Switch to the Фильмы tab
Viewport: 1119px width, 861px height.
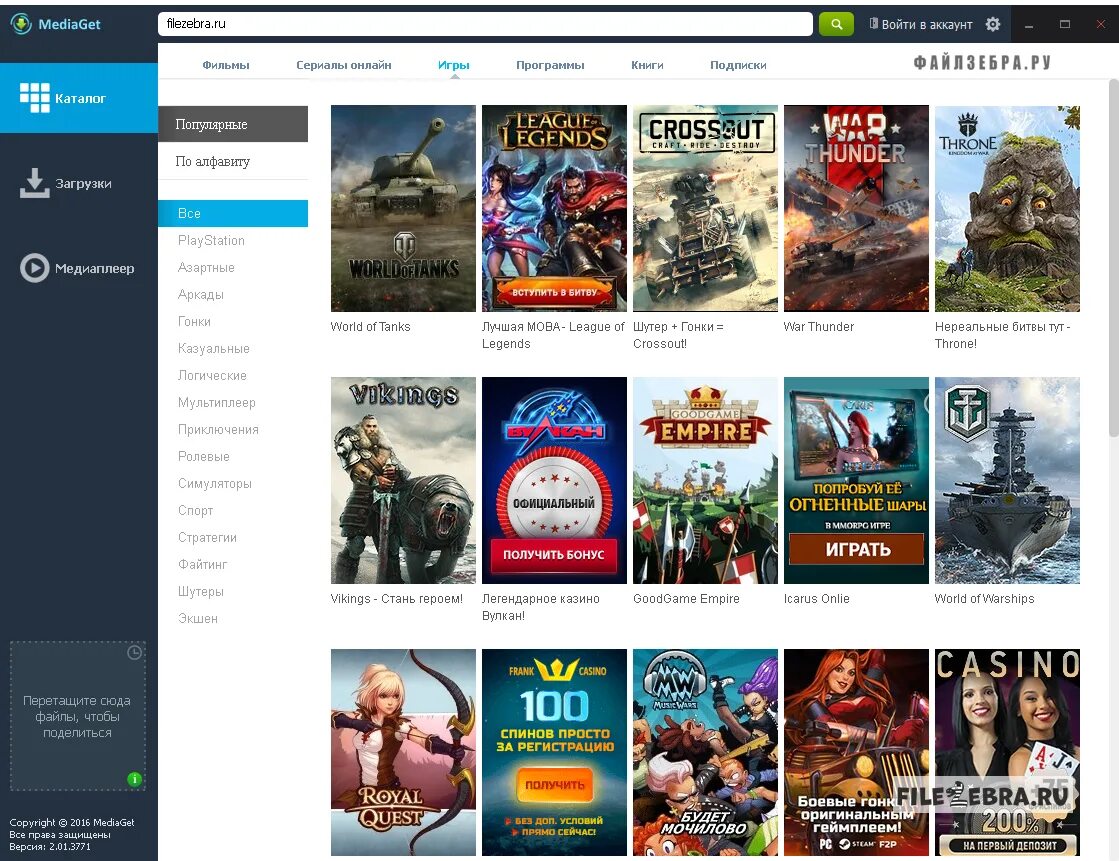pyautogui.click(x=226, y=65)
